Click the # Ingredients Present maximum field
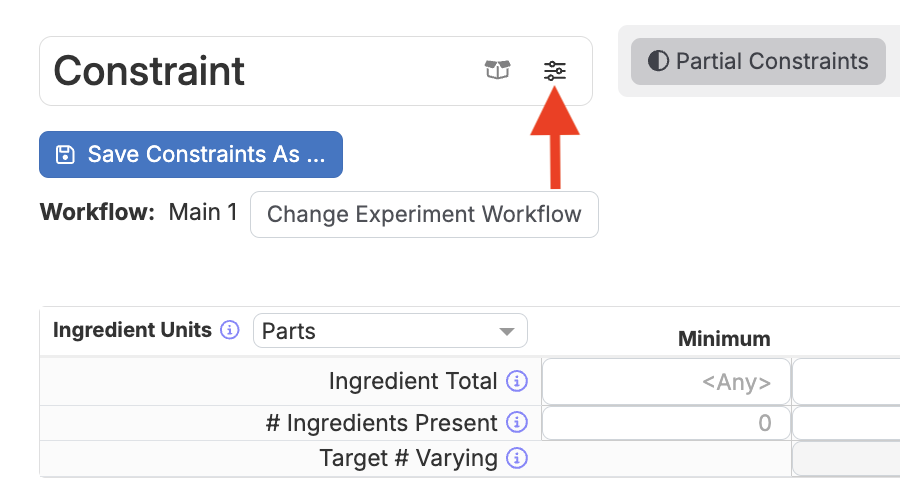 [846, 423]
